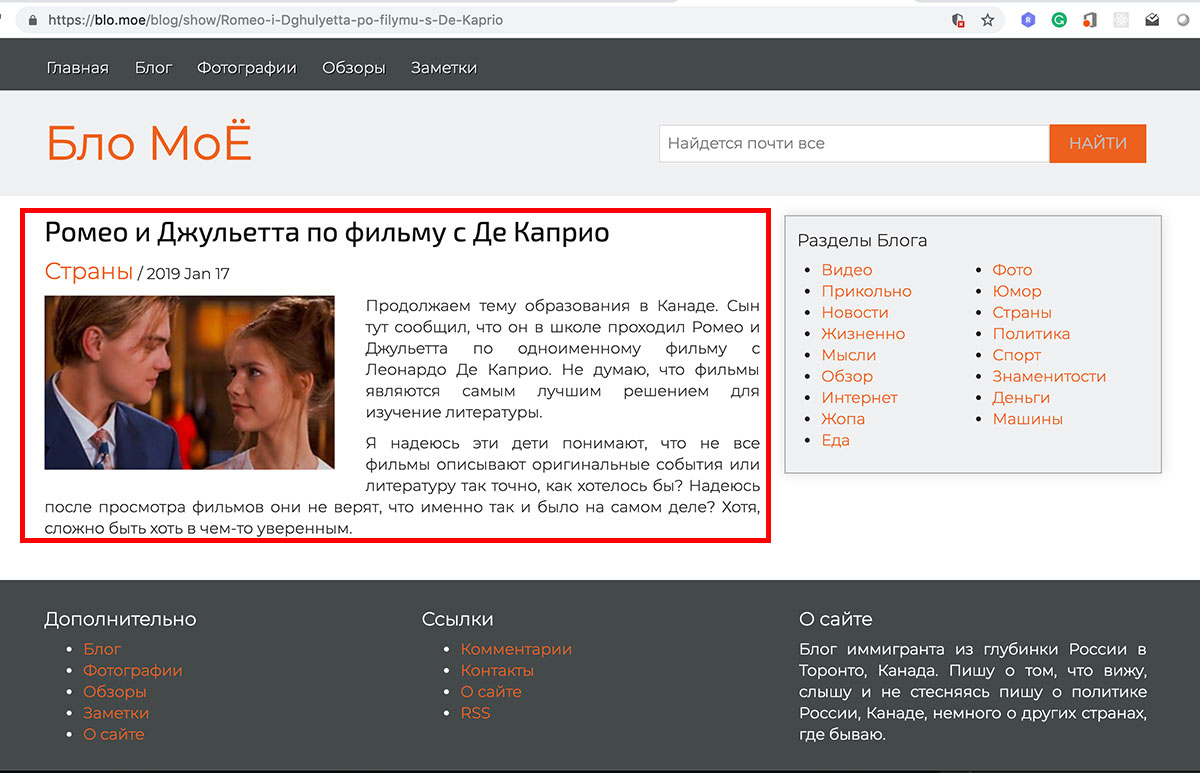Open the Страны category link under title

point(88,272)
